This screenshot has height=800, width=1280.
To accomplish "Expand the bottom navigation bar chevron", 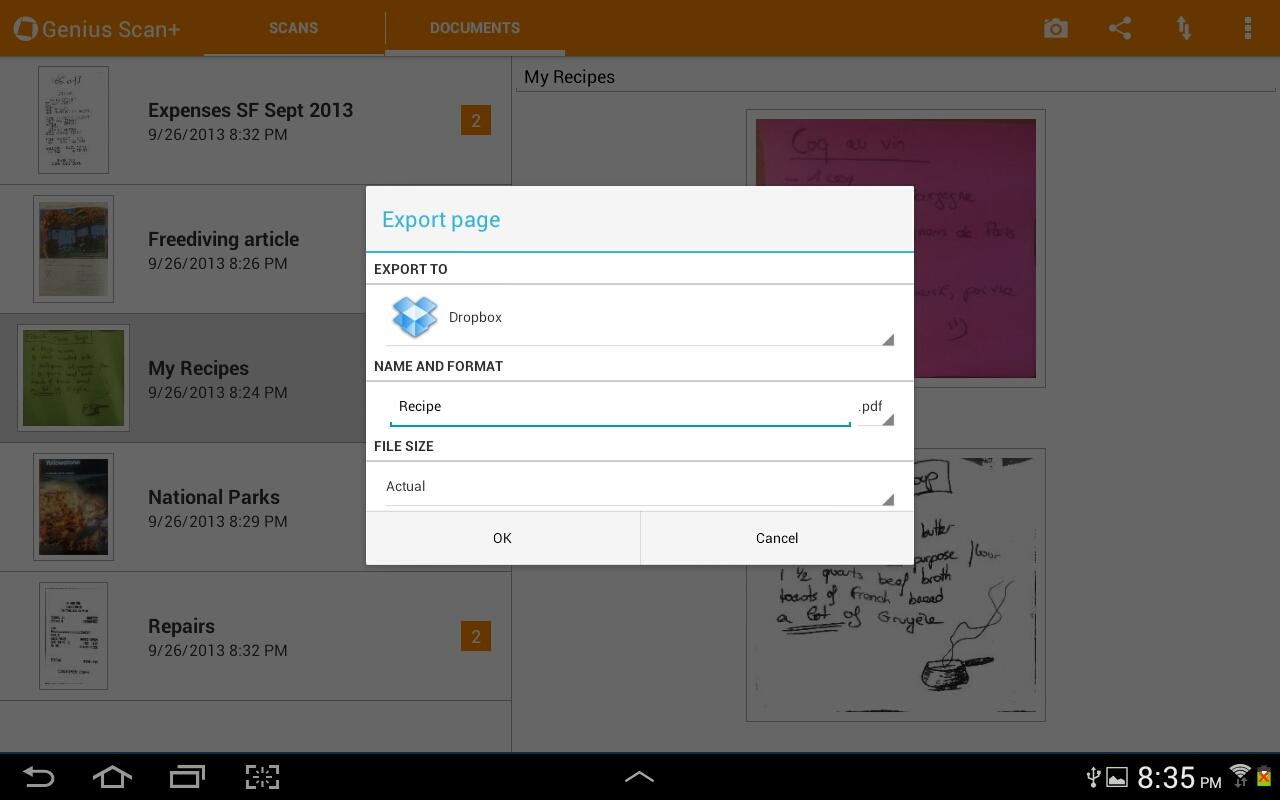I will (x=639, y=777).
